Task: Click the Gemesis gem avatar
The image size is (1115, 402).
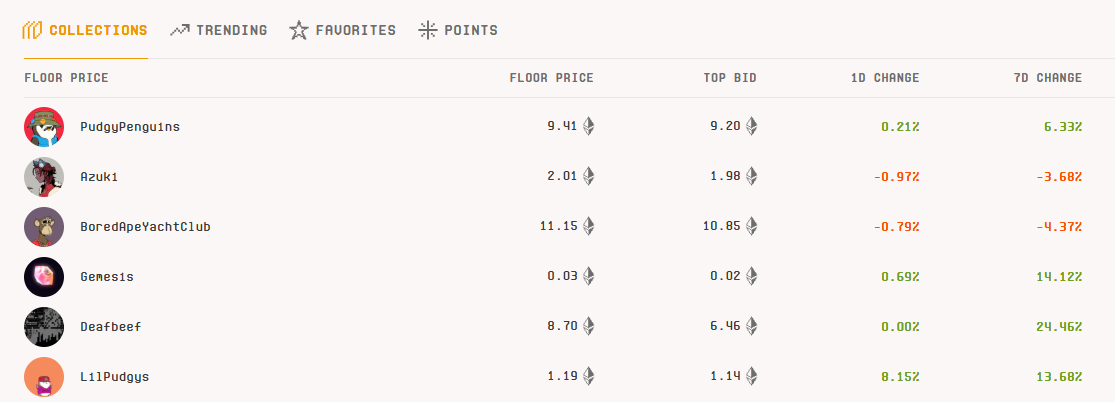Action: pyautogui.click(x=44, y=277)
